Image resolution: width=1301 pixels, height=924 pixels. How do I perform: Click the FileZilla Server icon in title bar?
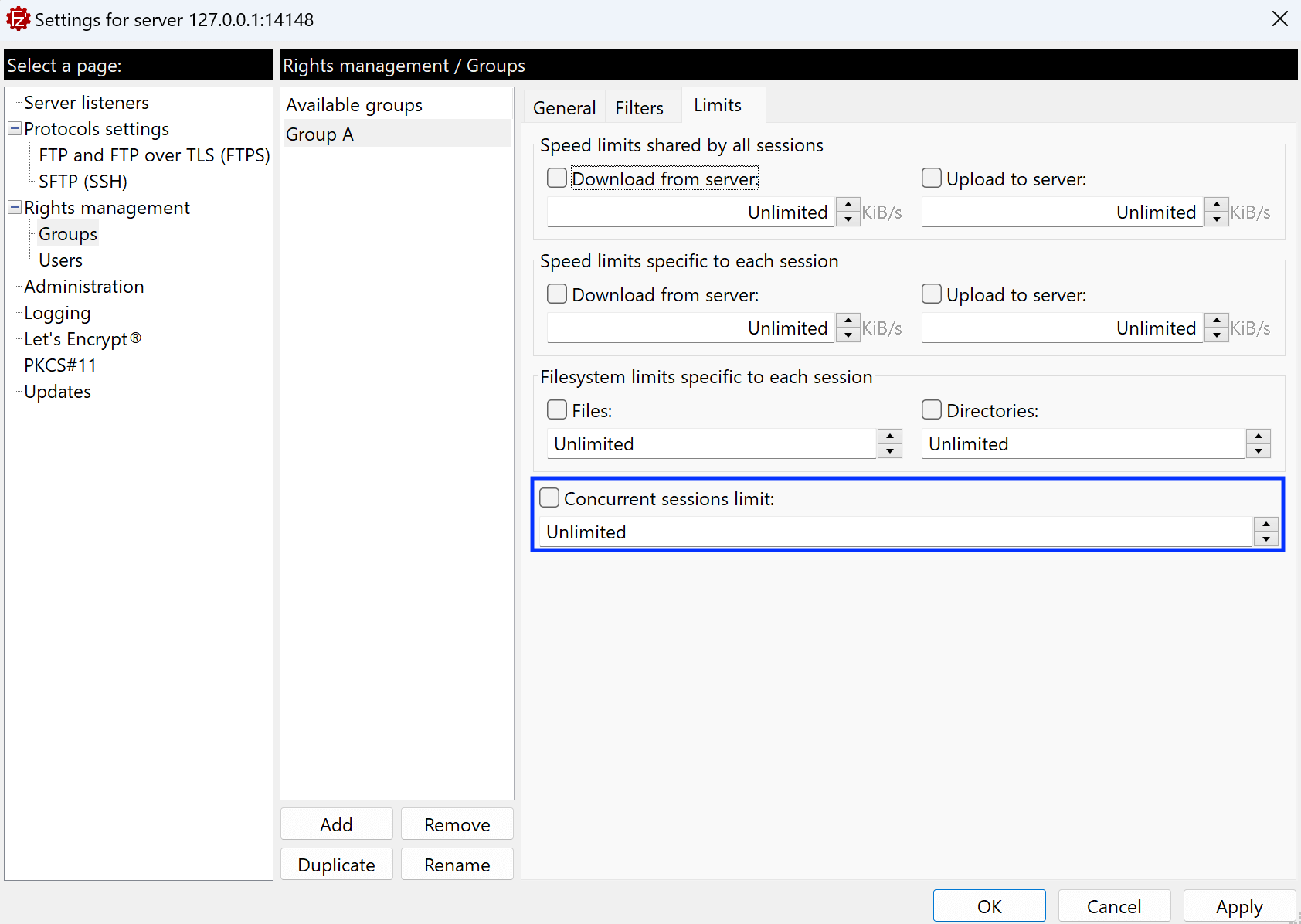click(18, 19)
